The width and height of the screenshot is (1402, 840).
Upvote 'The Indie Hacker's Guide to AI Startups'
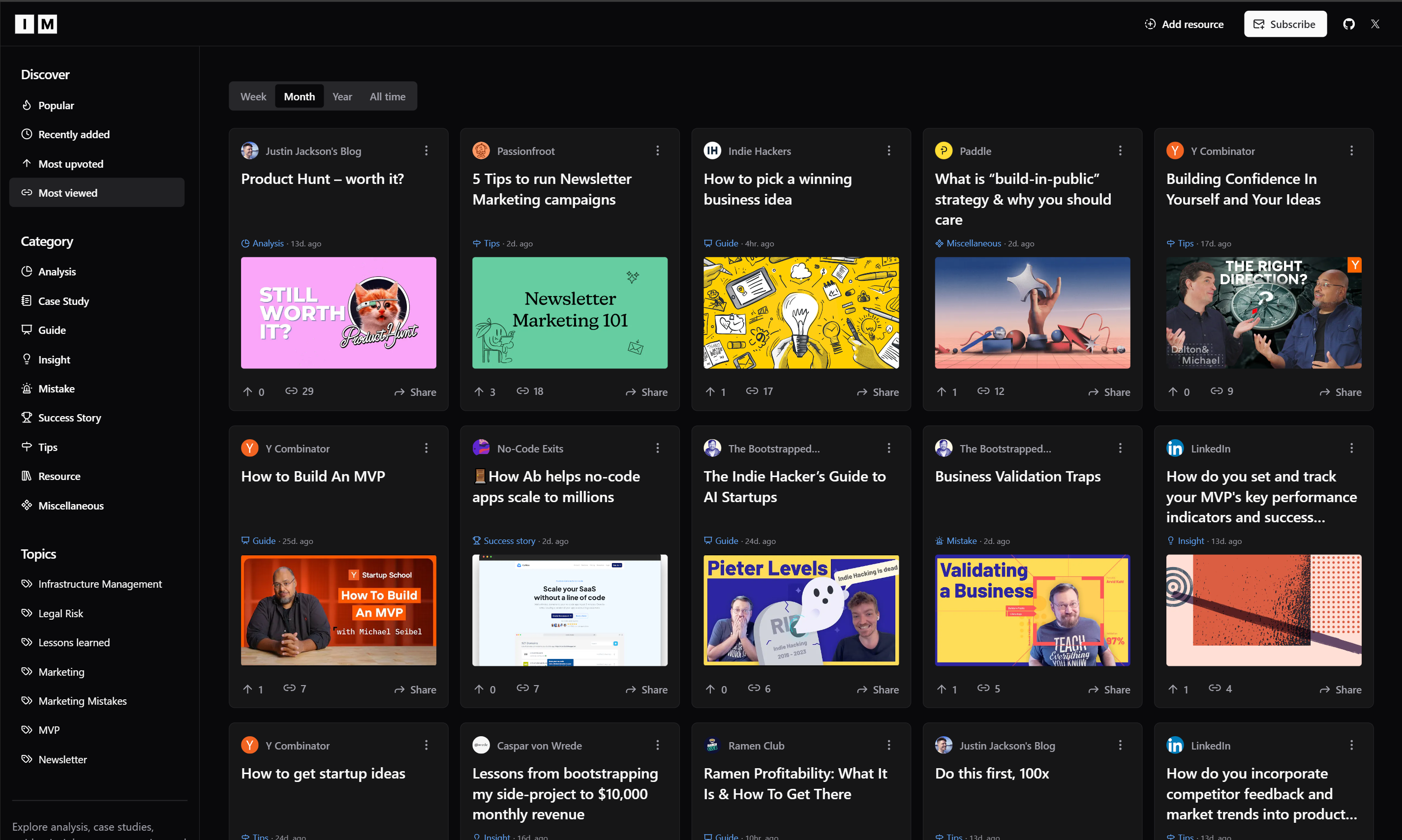point(716,689)
